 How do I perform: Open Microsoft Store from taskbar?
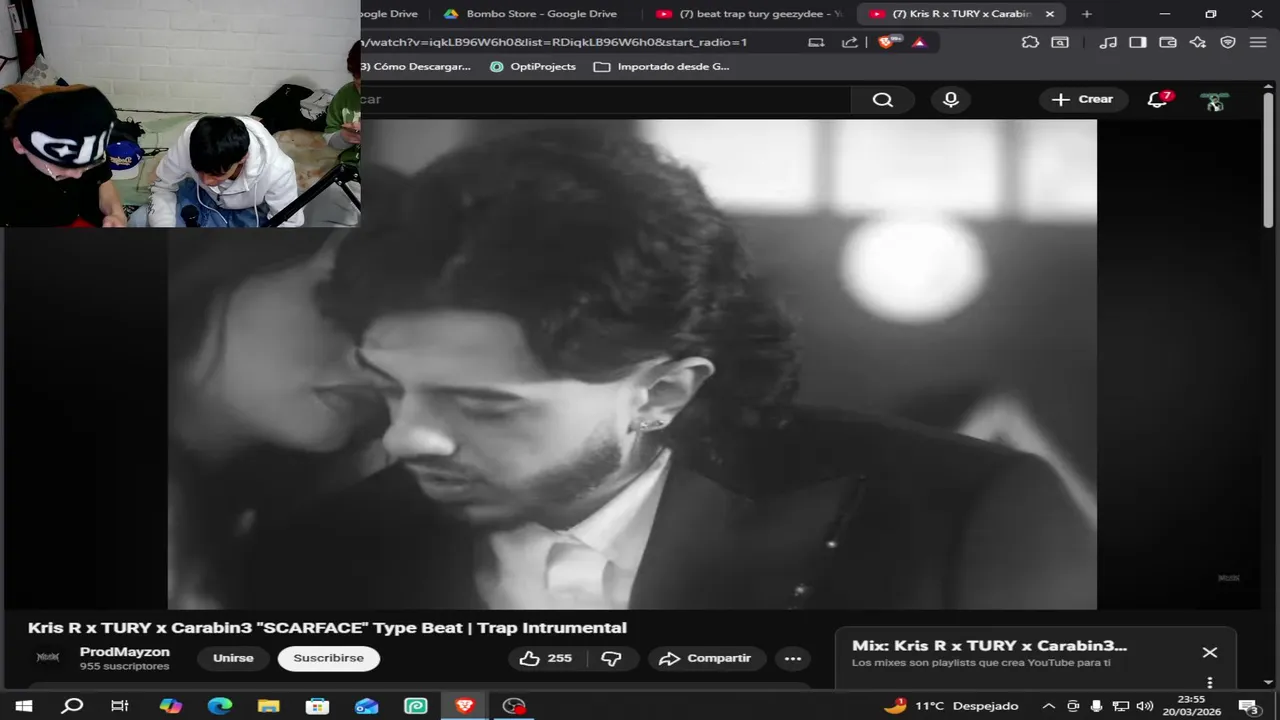tap(317, 706)
